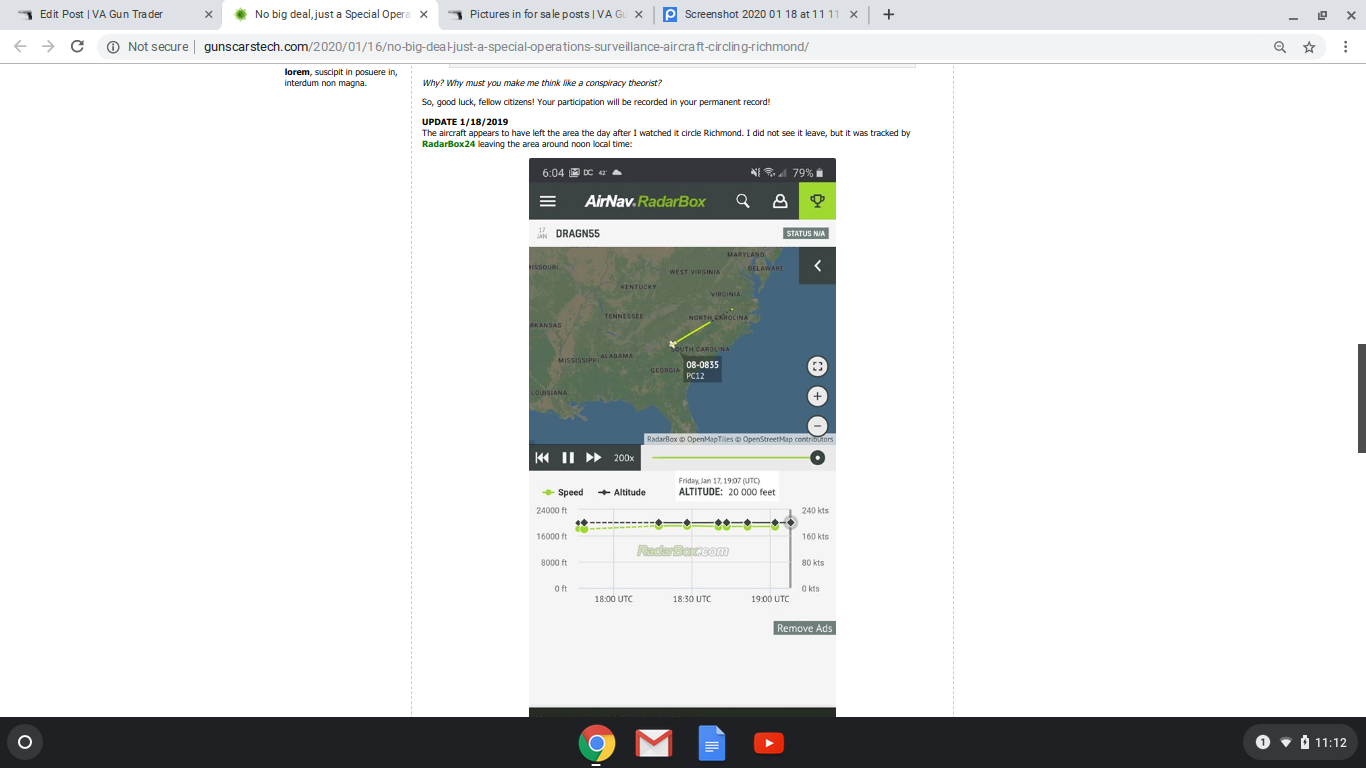Click the last chart data point marker
The width and height of the screenshot is (1366, 768).
(791, 522)
